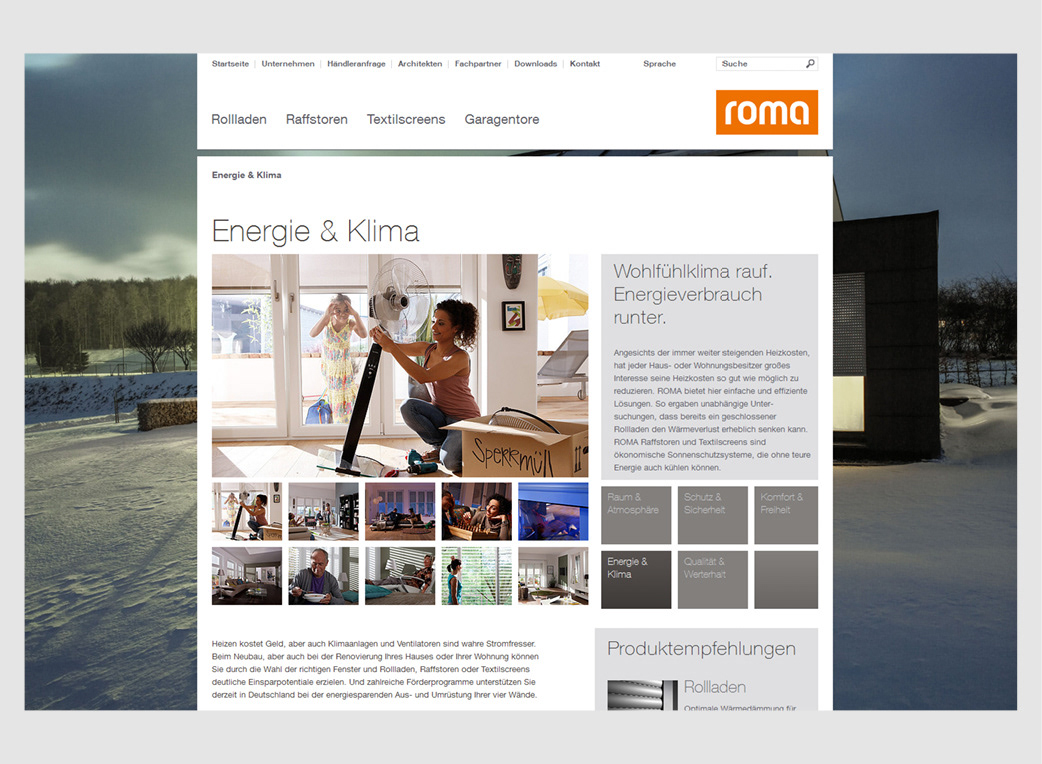Click the Produktempfehlungen heading
Viewport: 1042px width, 764px height.
pos(701,649)
